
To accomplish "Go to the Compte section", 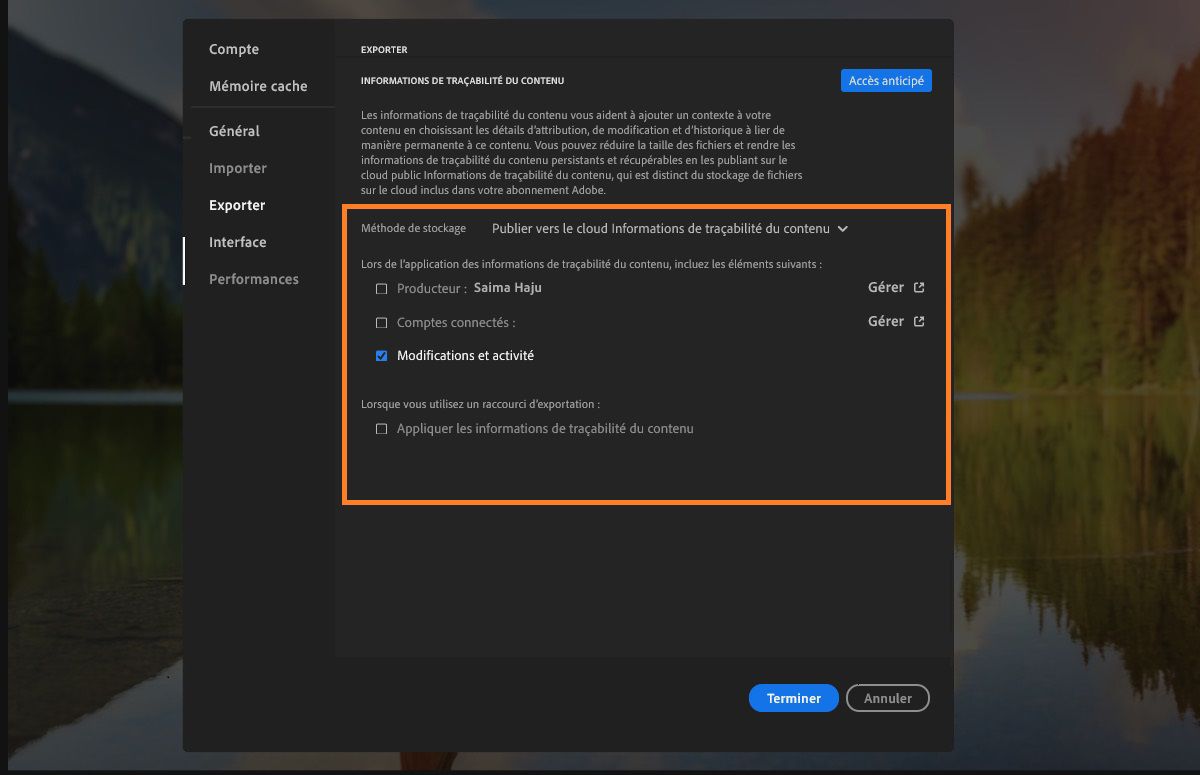I will [233, 49].
